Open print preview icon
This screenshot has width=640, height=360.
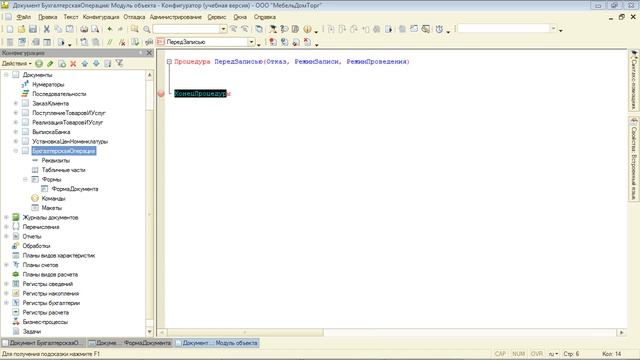tap(95, 29)
